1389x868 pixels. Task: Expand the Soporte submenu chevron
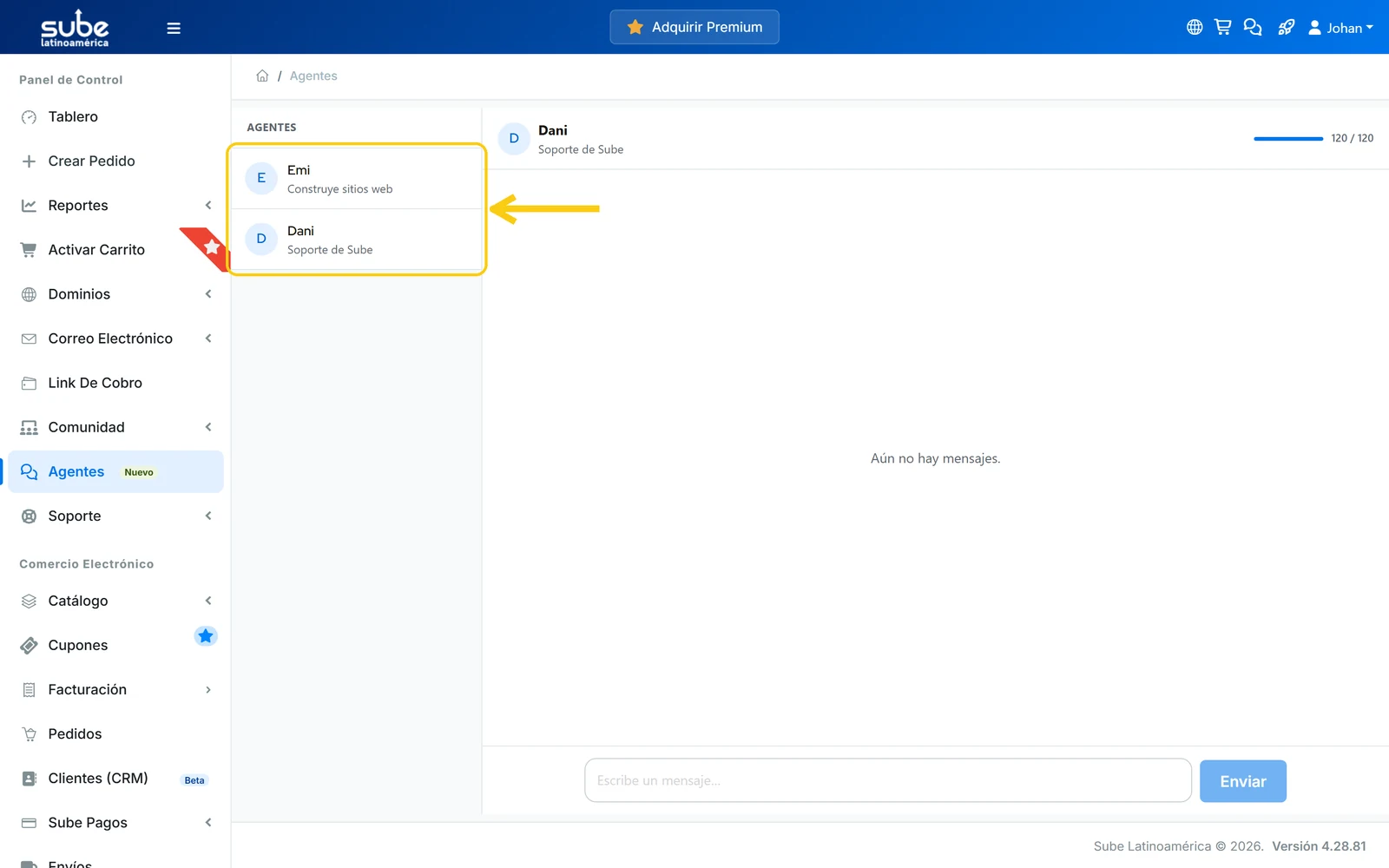pos(208,516)
